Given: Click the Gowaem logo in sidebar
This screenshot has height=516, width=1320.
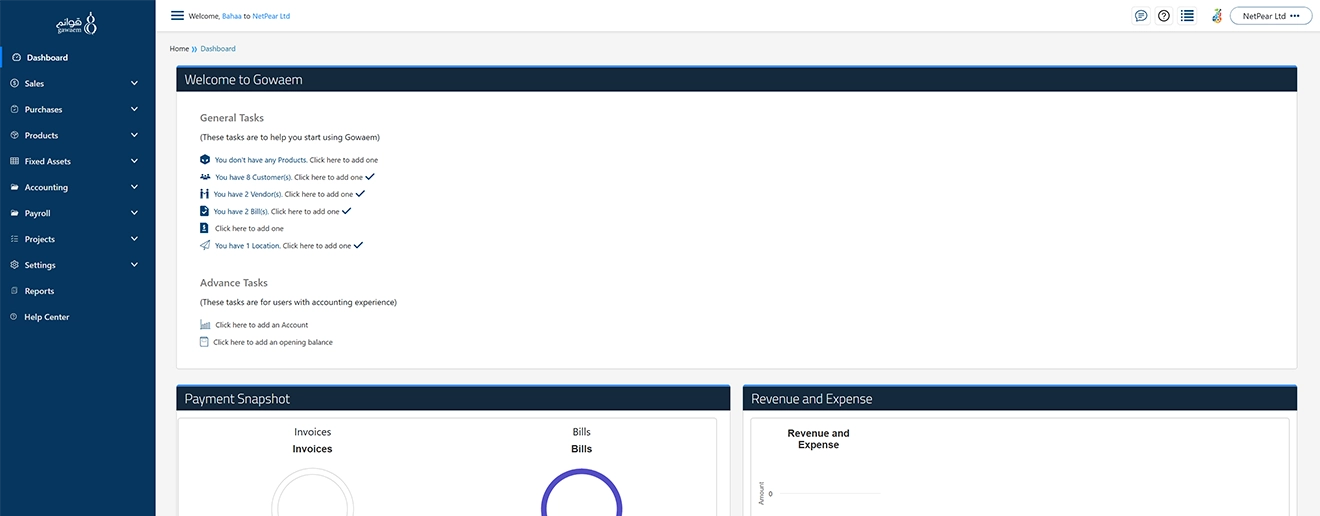Looking at the screenshot, I should coord(77,23).
